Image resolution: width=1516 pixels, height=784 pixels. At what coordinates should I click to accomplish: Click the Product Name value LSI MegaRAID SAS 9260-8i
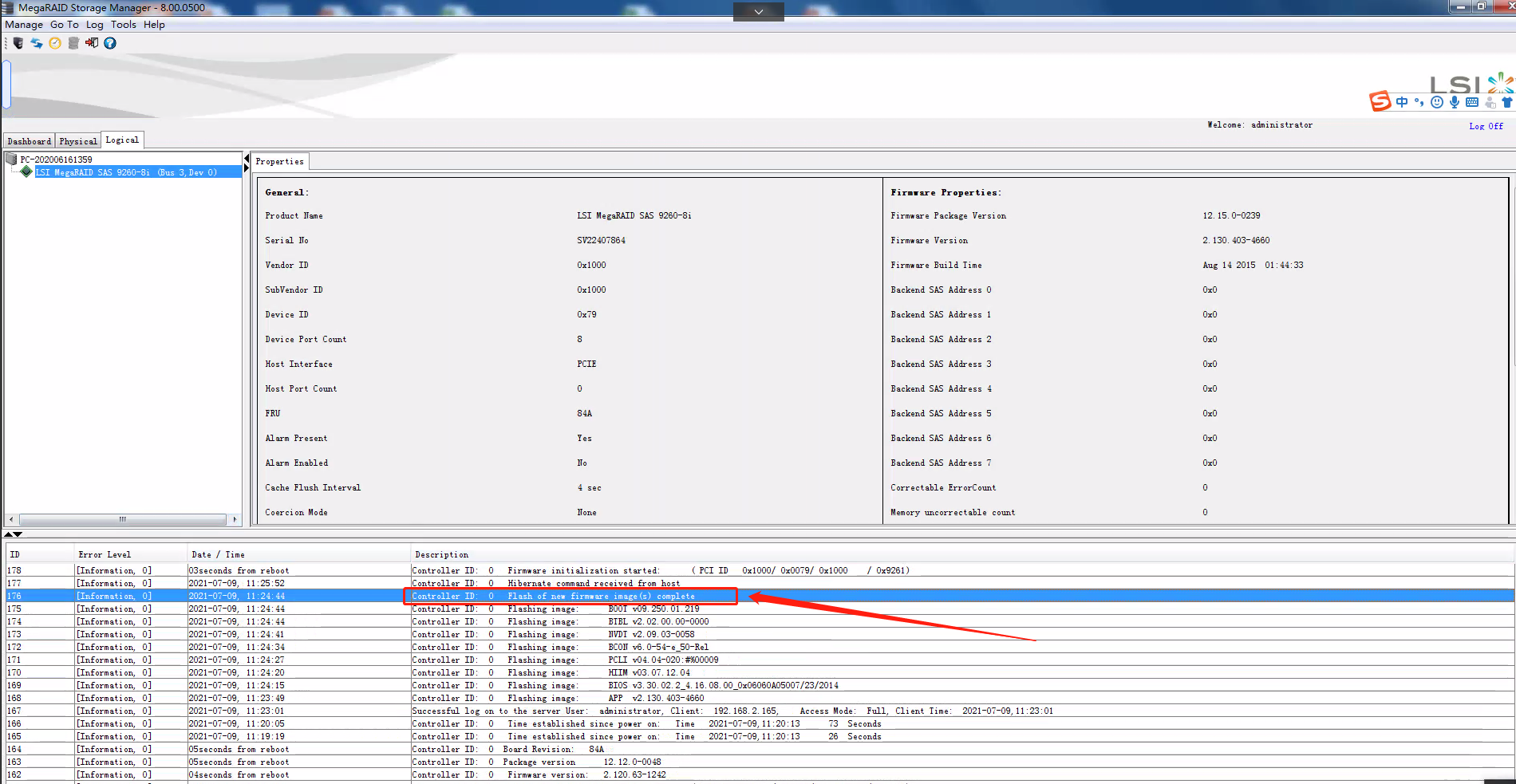pyautogui.click(x=634, y=215)
